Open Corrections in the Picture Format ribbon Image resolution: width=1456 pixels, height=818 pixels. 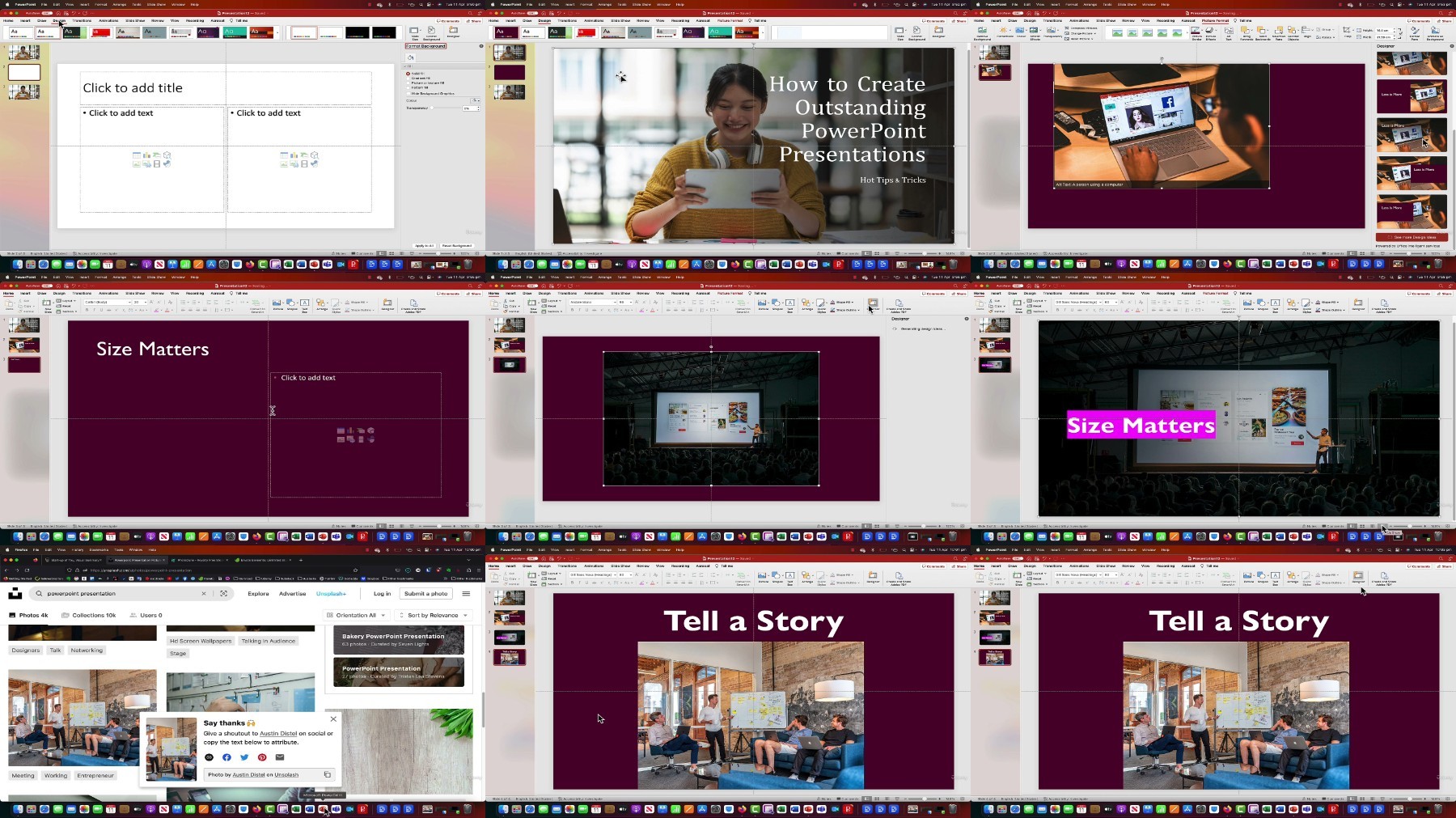pyautogui.click(x=1005, y=32)
